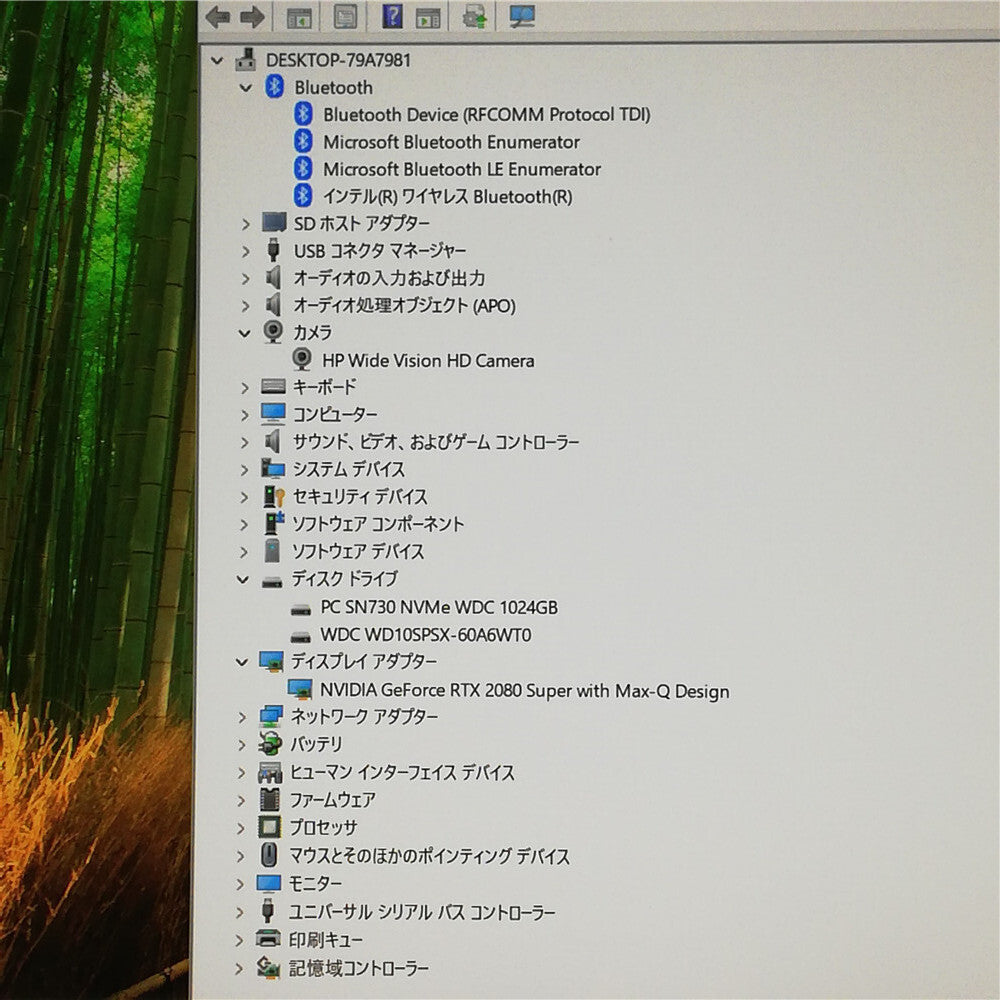
Task: Click the show/hide console tree toolbar icon
Action: 299,18
